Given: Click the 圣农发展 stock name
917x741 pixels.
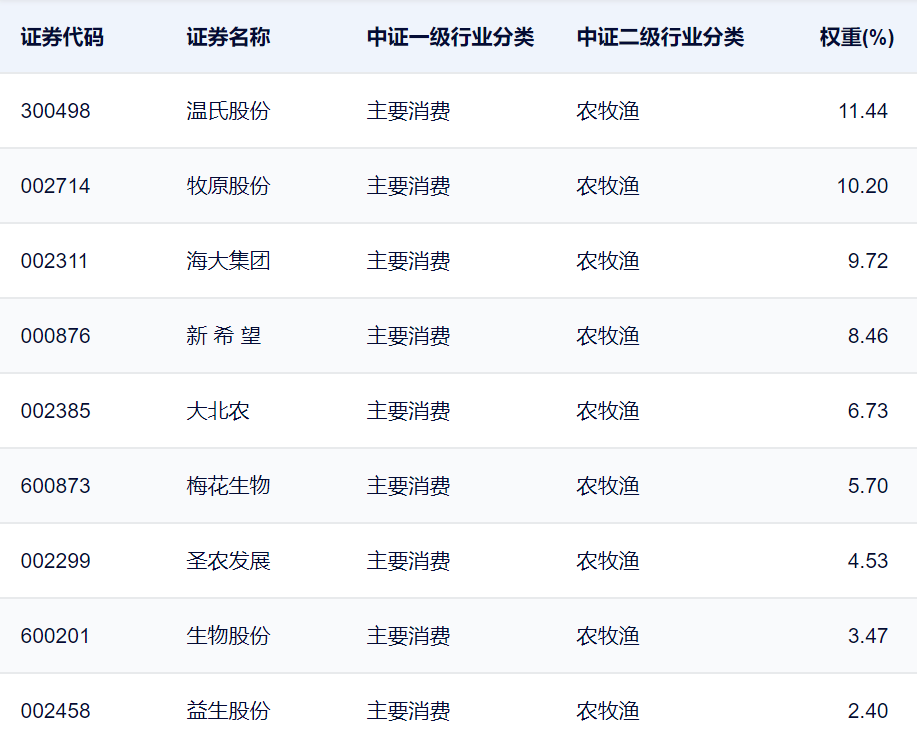Looking at the screenshot, I should (x=228, y=560).
